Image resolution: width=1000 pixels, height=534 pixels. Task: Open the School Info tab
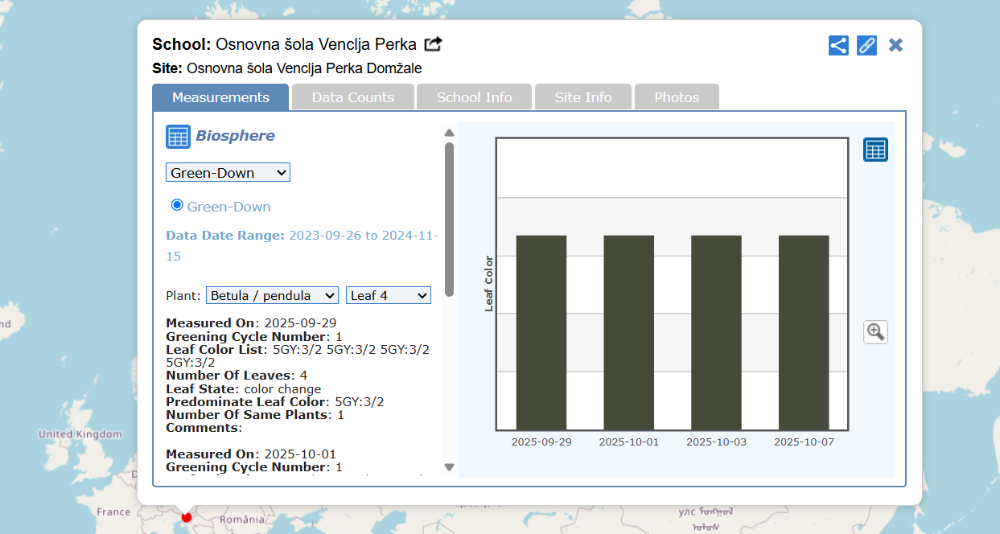pyautogui.click(x=475, y=97)
